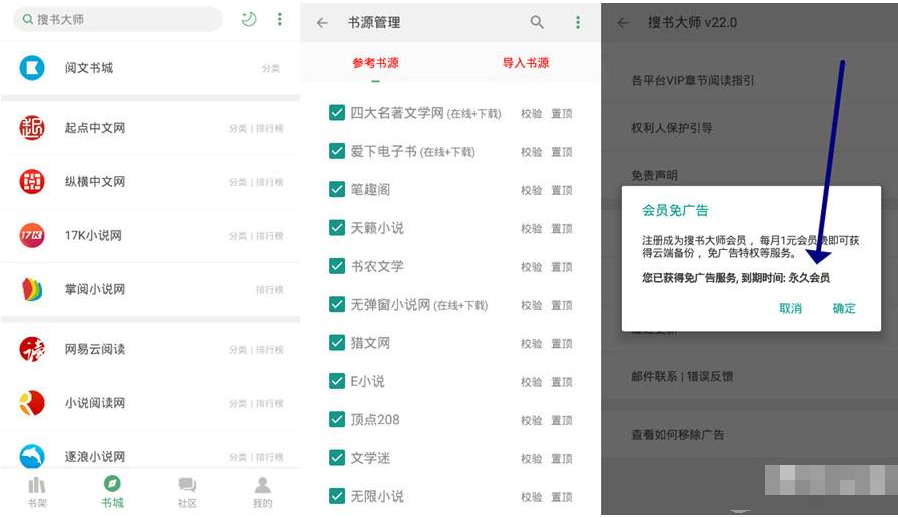
Task: Switch to the 书架 bottom tab
Action: [x=37, y=492]
